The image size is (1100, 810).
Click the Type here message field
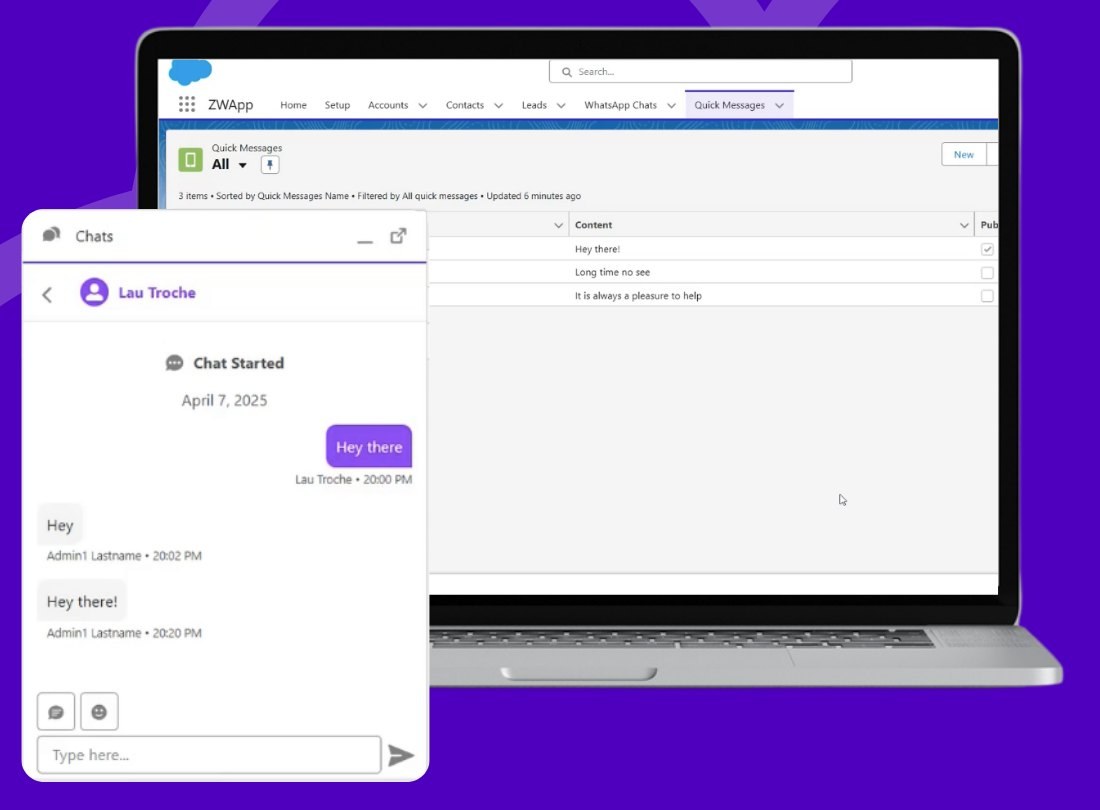pos(209,755)
